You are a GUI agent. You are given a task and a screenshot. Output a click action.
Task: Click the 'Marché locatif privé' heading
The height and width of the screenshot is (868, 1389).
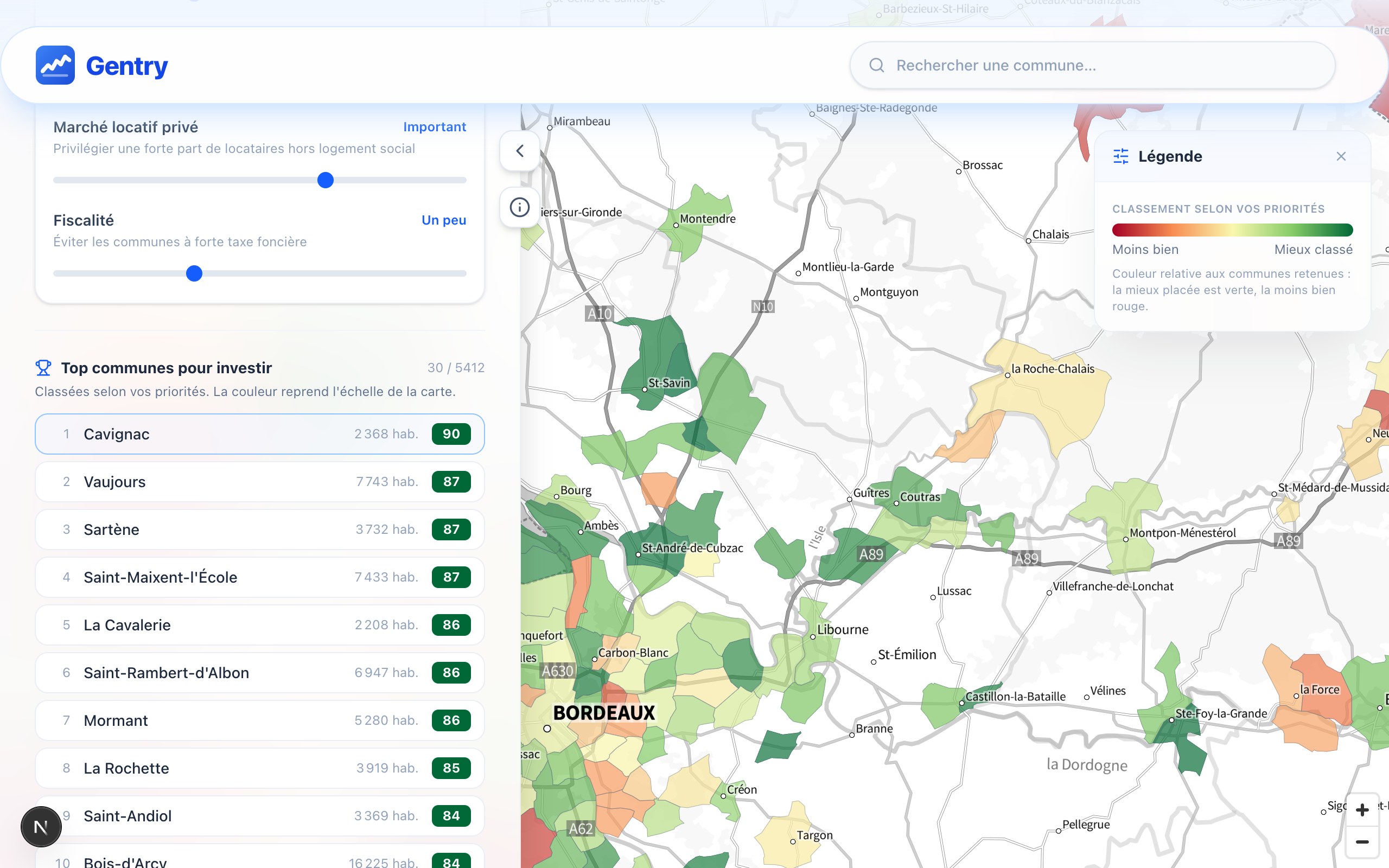click(x=126, y=127)
